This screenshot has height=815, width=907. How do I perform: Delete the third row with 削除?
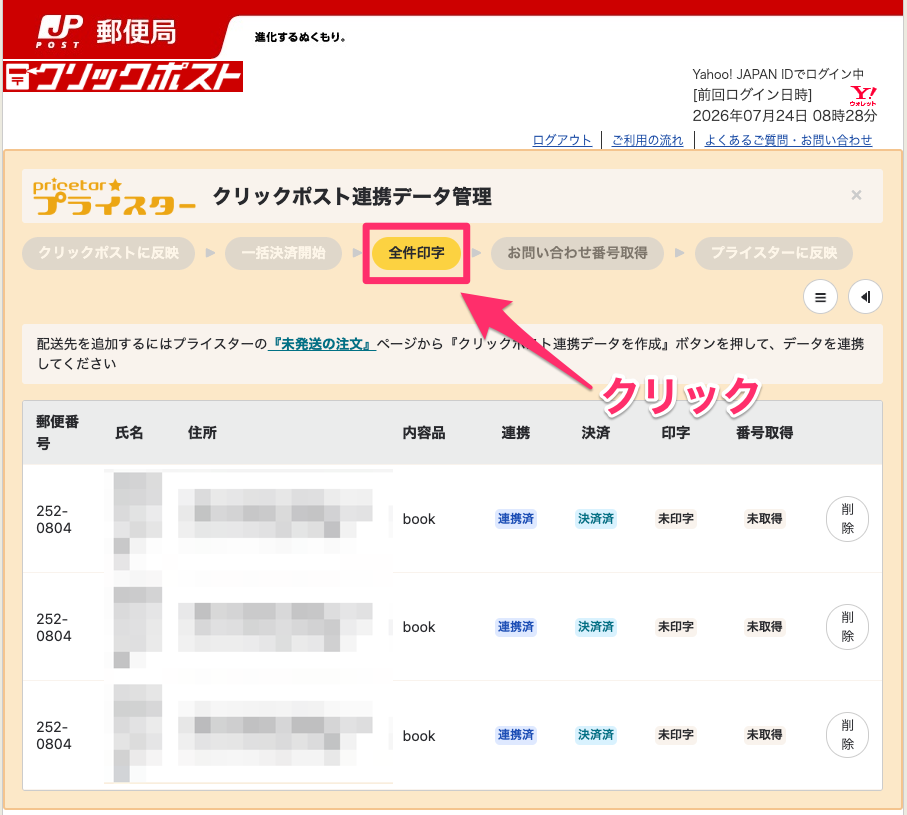(x=847, y=735)
